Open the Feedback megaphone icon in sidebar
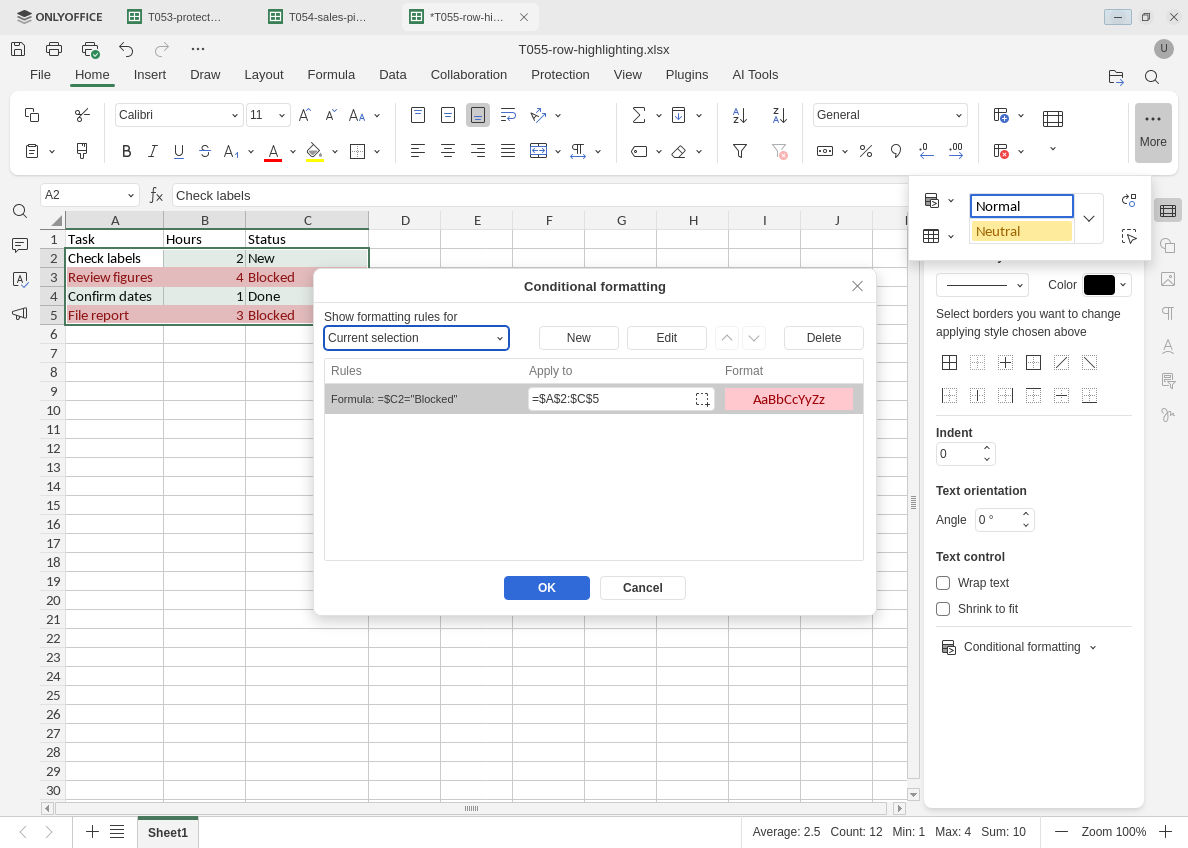 coord(20,313)
